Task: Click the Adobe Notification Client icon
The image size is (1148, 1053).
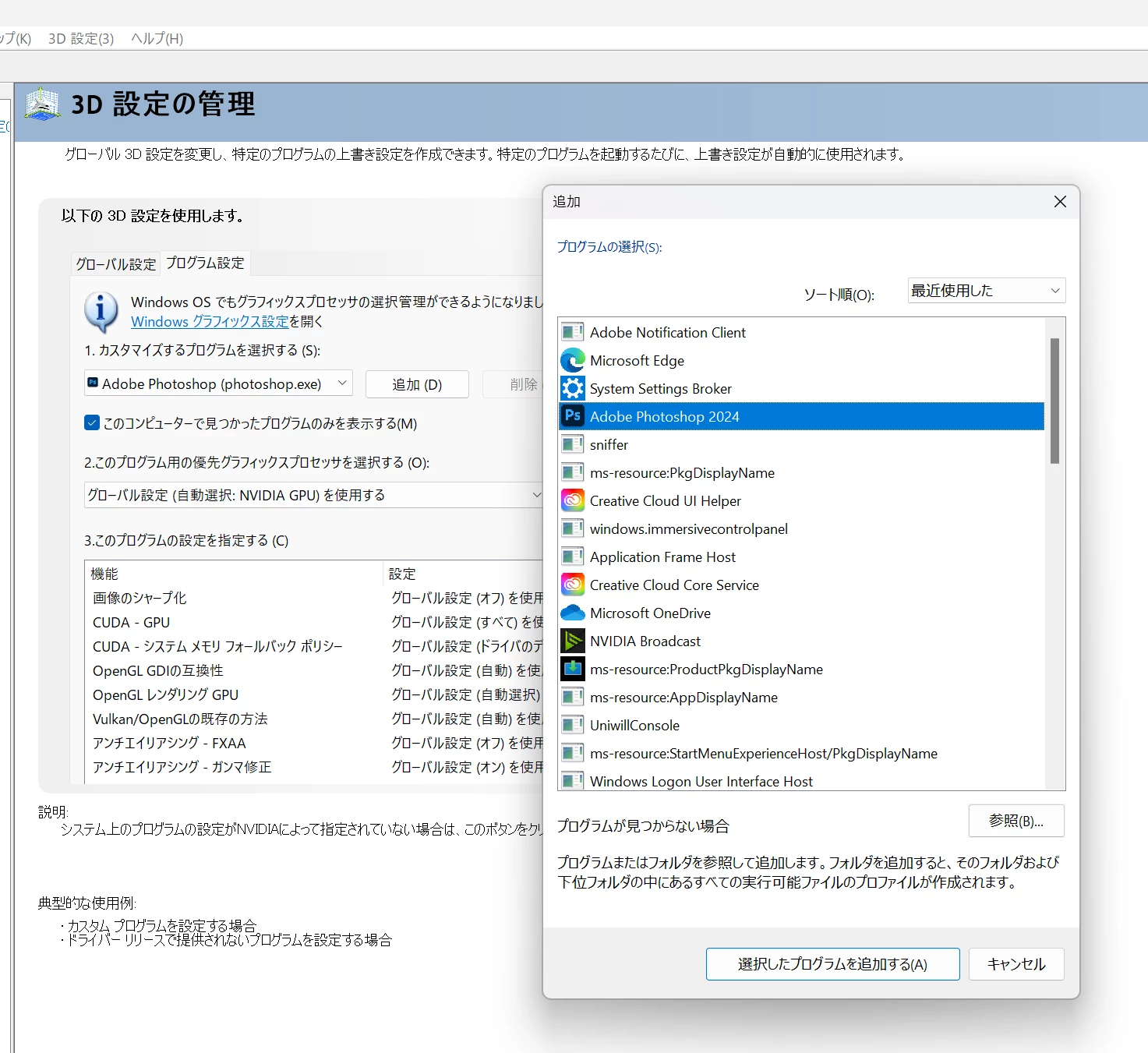Action: tap(573, 332)
